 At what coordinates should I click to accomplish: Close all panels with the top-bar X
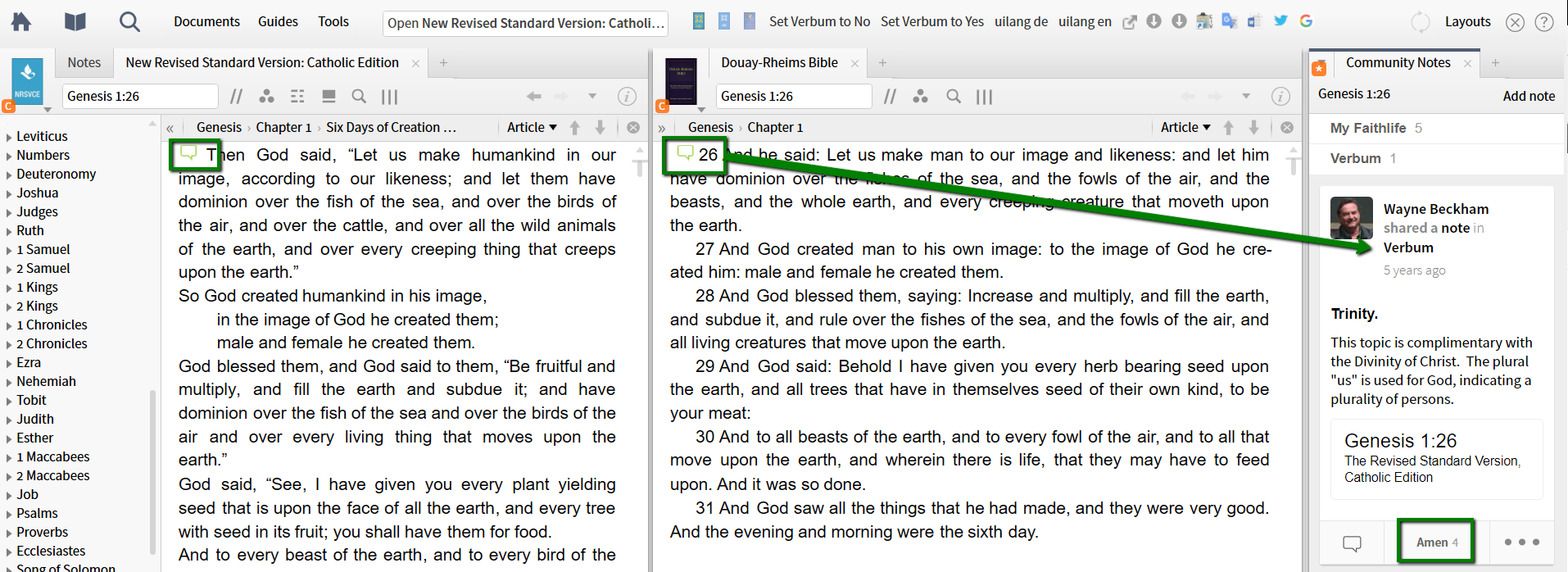tap(1516, 22)
